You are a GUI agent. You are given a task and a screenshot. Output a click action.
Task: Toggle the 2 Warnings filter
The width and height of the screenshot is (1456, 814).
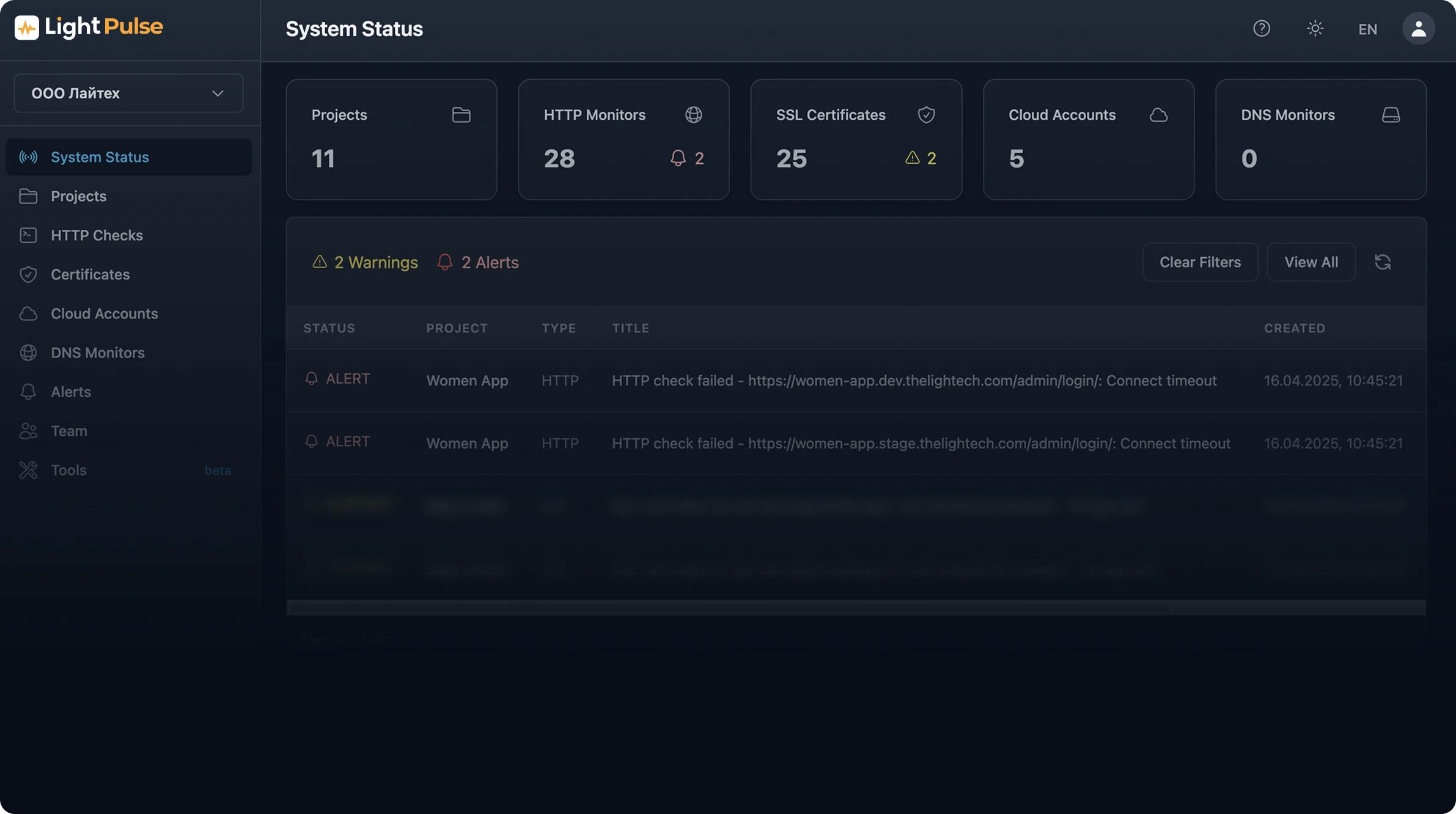pos(365,263)
